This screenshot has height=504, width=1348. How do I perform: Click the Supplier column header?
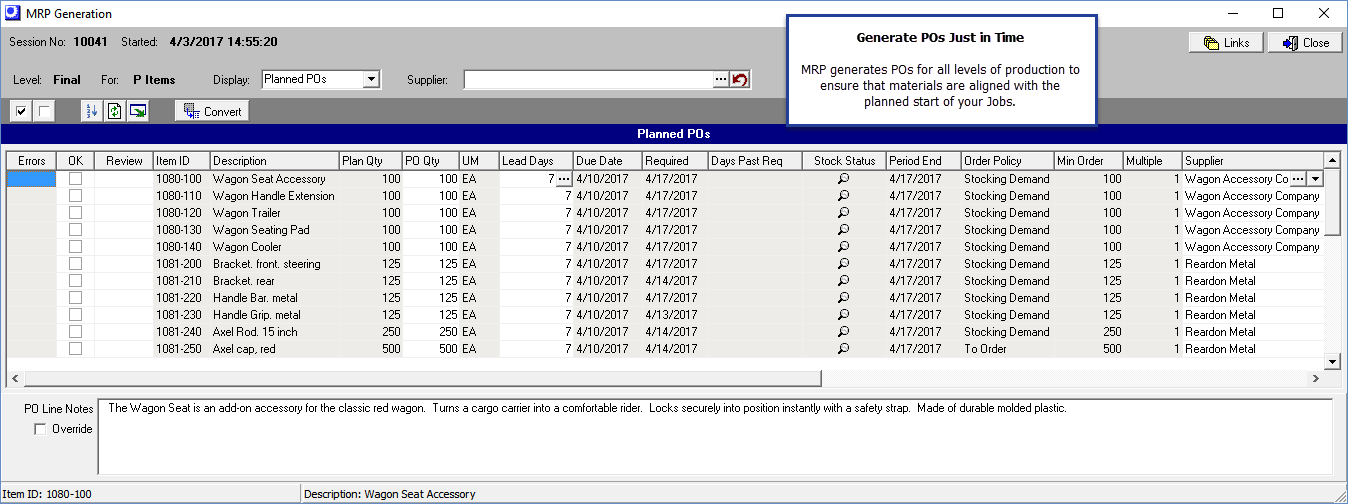[x=1253, y=161]
